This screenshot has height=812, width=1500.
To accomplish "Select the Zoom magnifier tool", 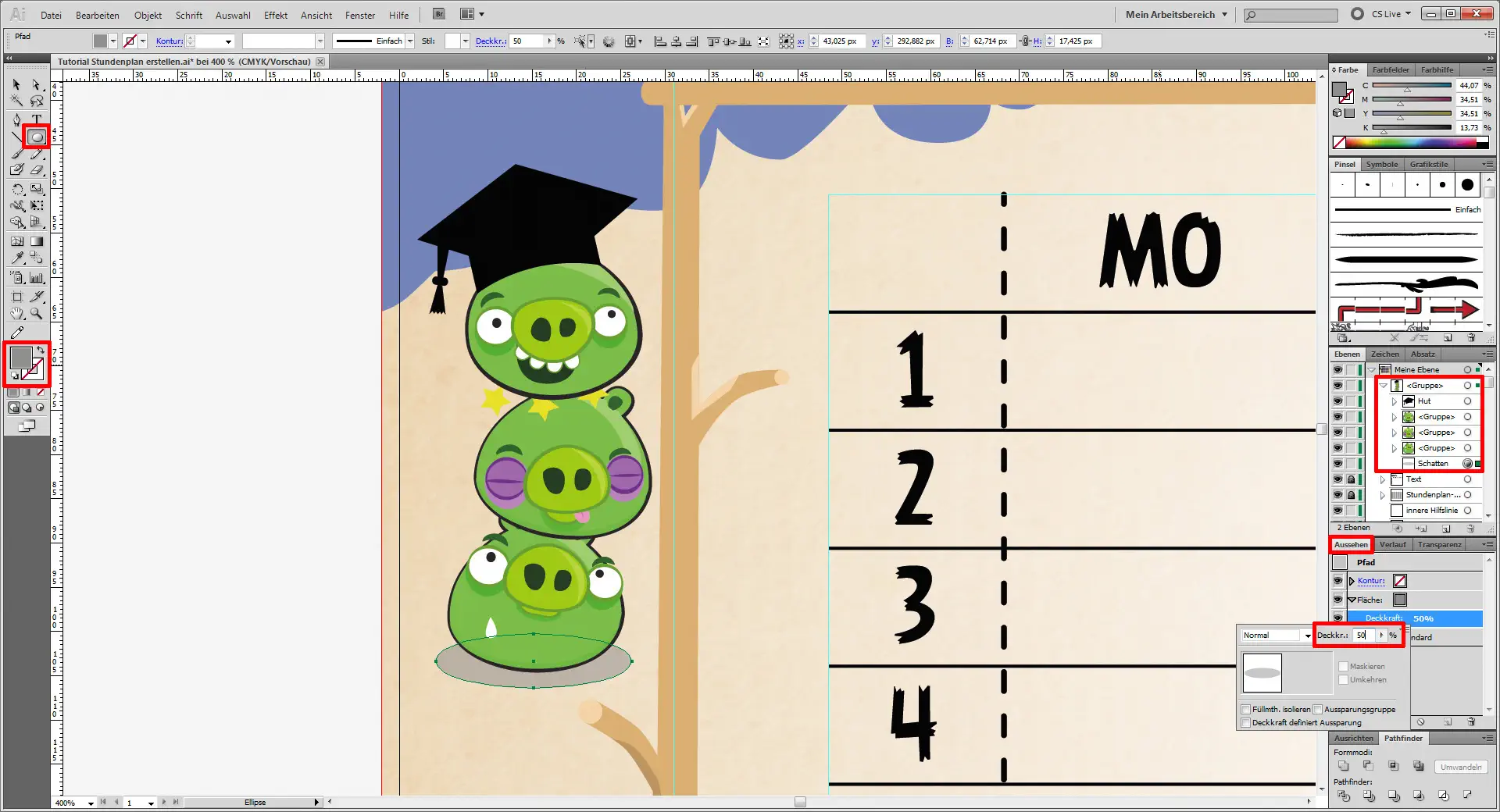I will point(36,314).
